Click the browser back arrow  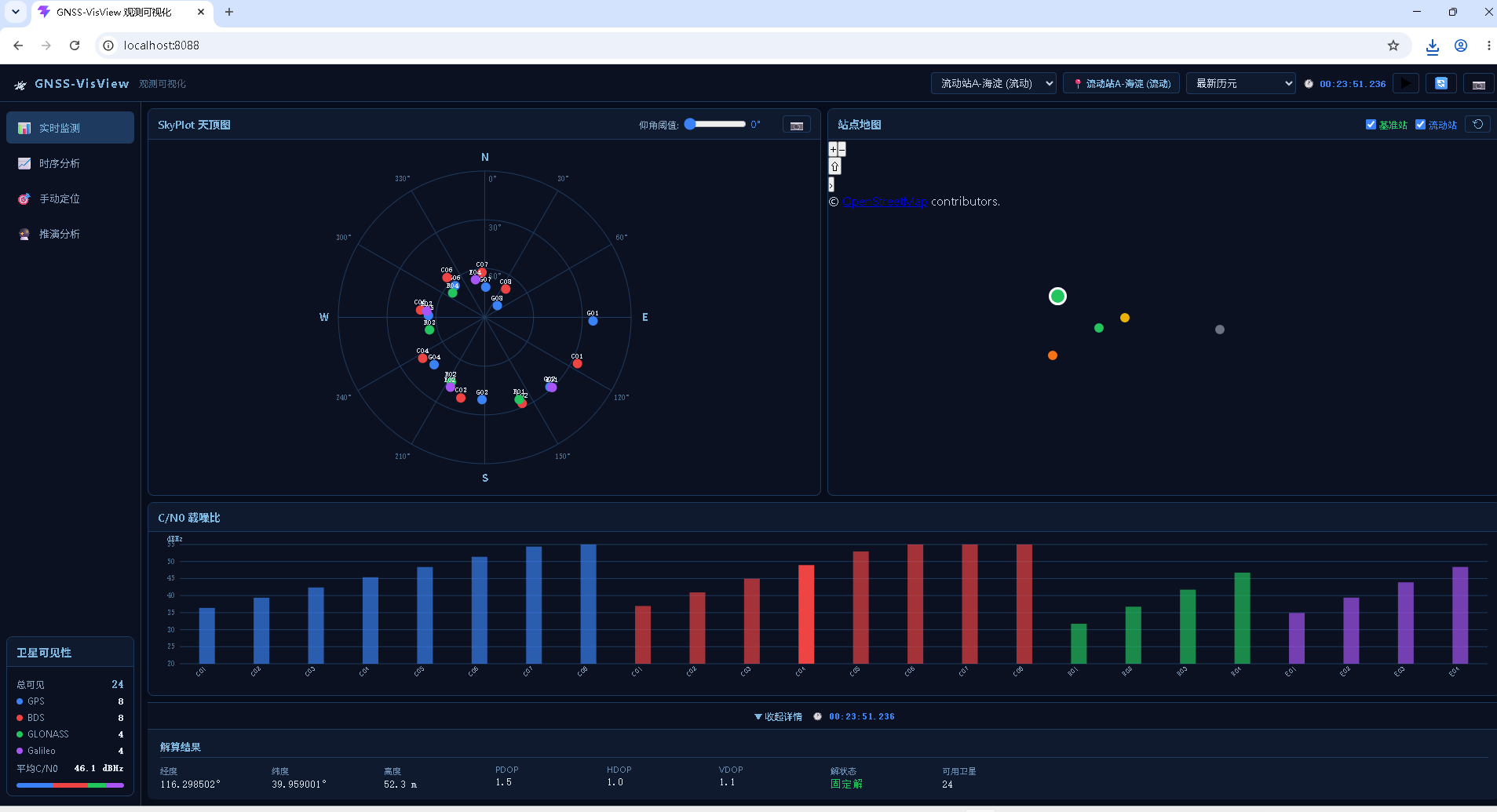click(x=18, y=46)
